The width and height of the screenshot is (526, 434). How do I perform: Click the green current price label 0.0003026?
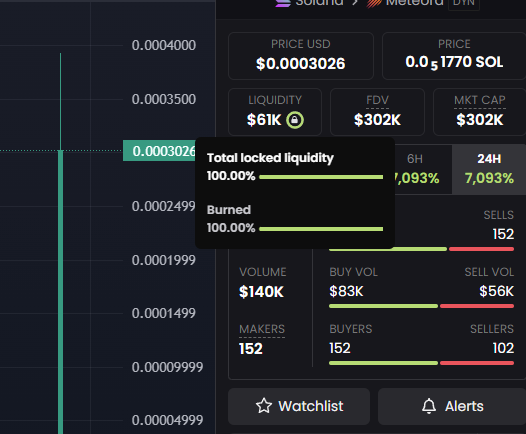[159, 151]
